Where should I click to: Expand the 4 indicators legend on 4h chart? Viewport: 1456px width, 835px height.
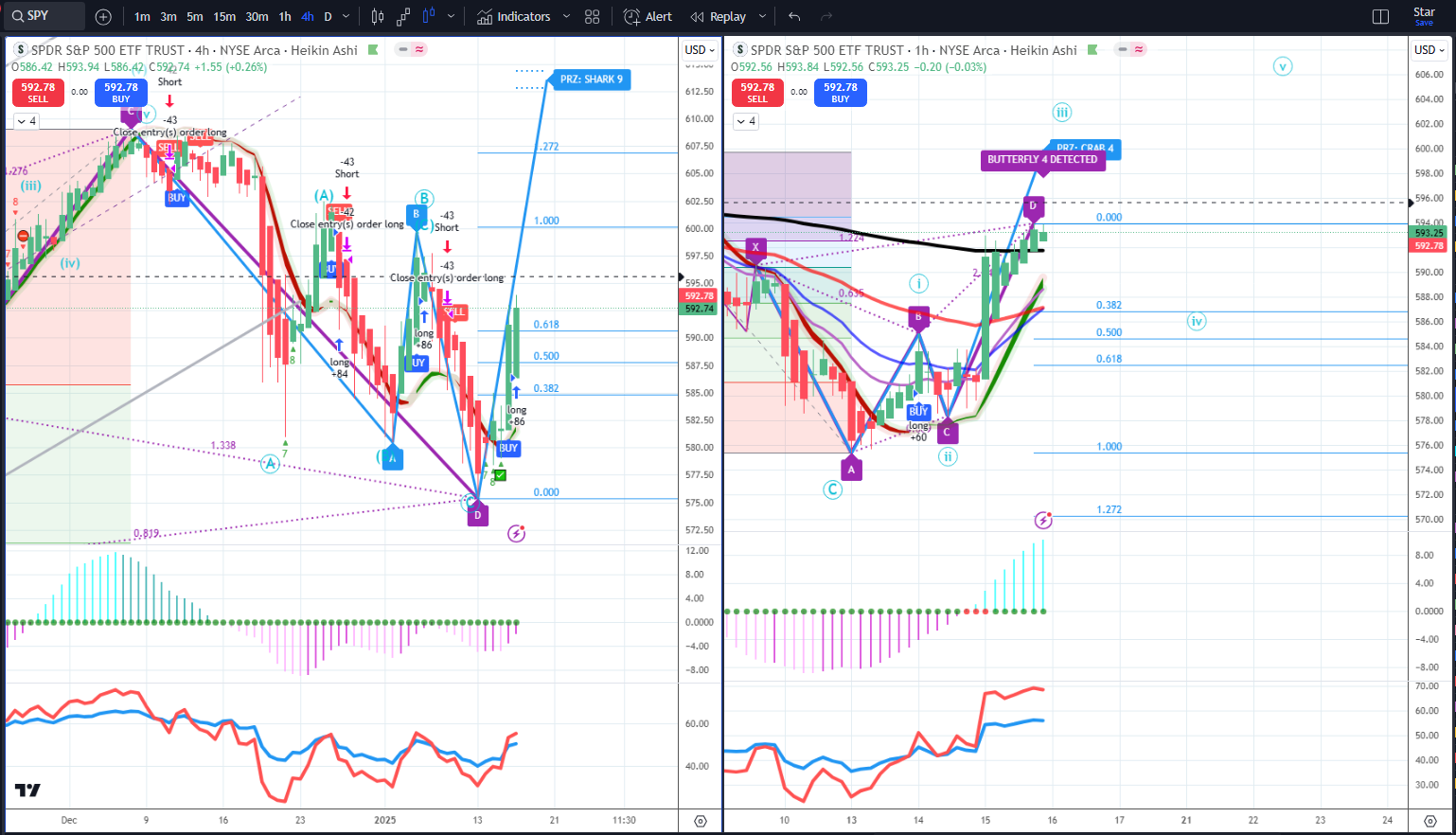click(26, 121)
